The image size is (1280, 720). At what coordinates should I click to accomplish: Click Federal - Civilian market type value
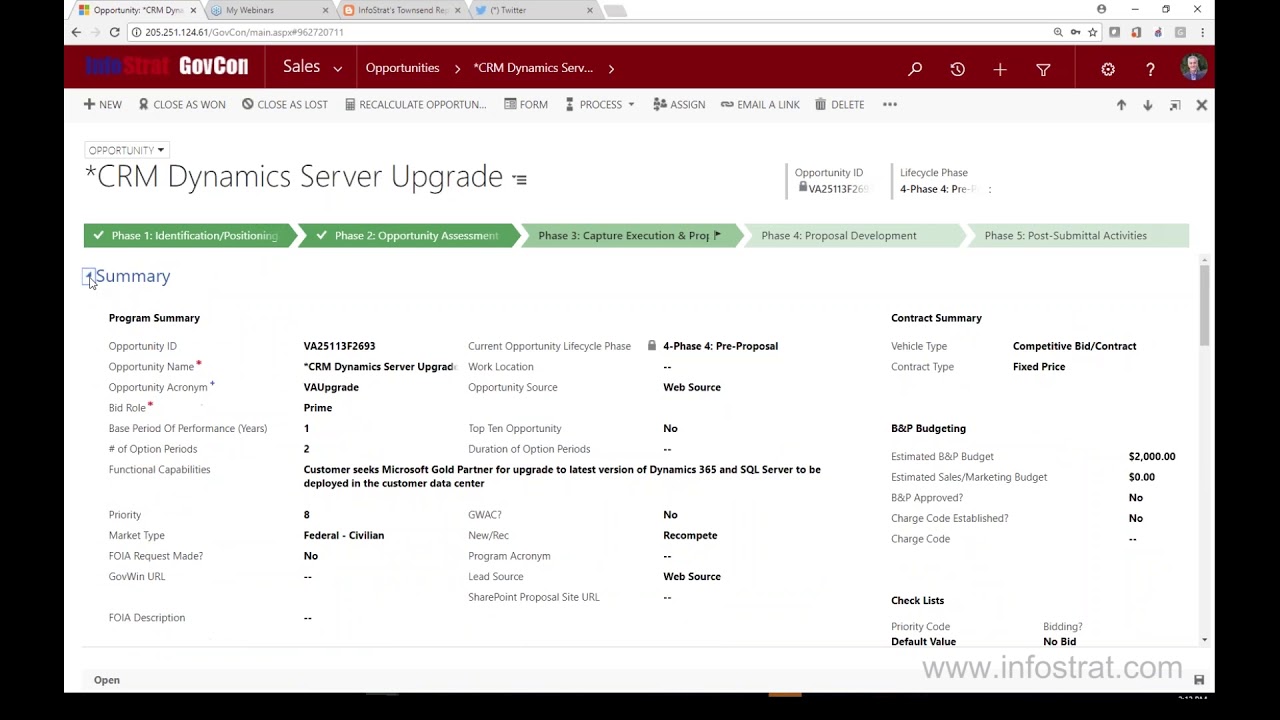344,536
